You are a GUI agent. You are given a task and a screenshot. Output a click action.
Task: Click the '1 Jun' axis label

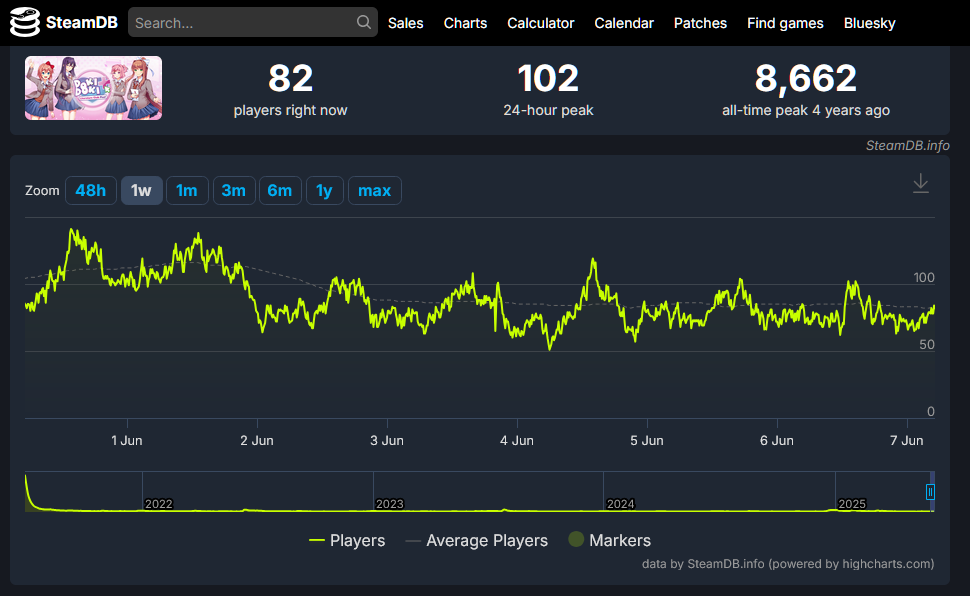pyautogui.click(x=127, y=441)
